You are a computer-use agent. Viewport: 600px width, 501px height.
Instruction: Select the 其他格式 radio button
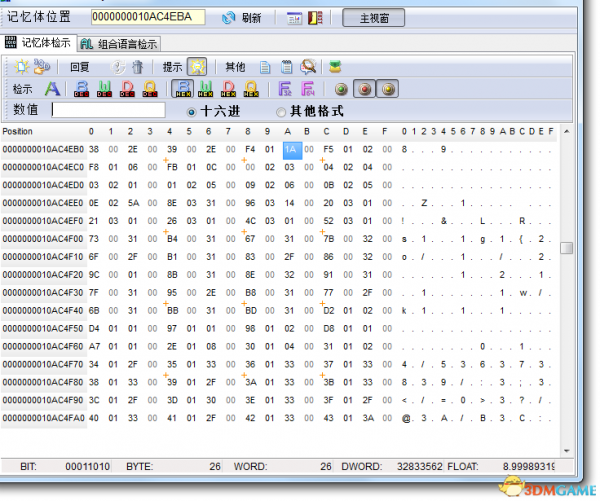(281, 111)
